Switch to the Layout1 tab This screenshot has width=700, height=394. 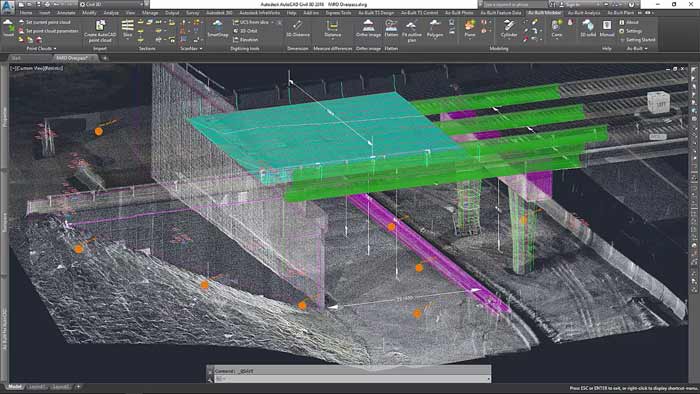(x=37, y=387)
